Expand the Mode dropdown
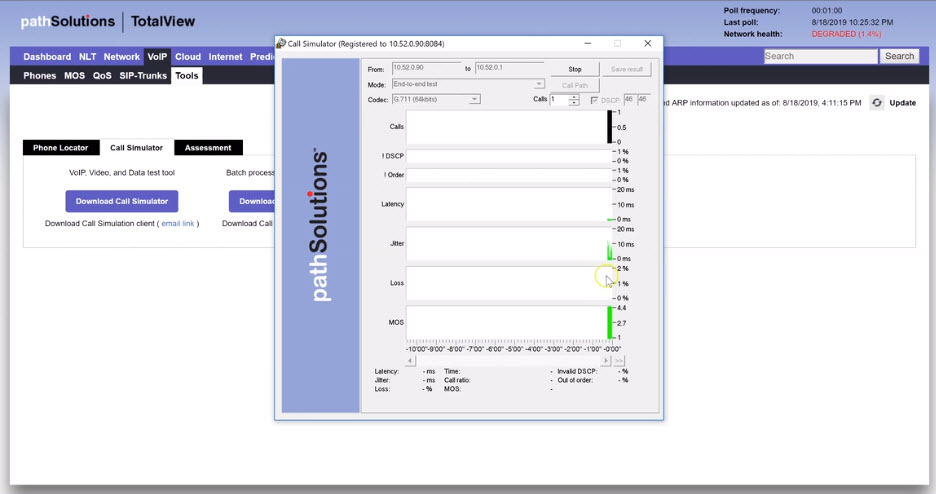This screenshot has height=494, width=936. click(x=539, y=84)
